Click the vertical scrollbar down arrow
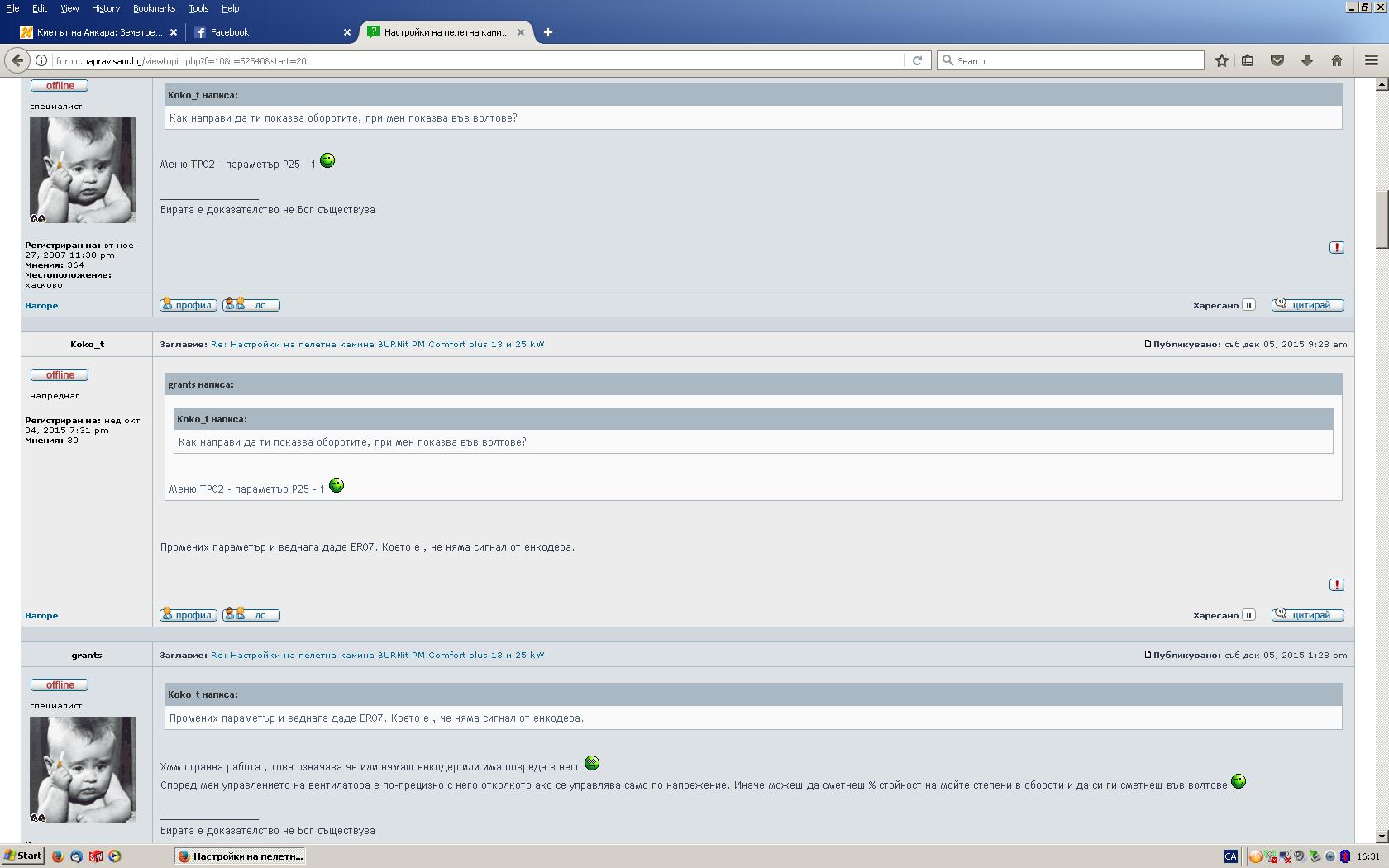 coord(1381,837)
